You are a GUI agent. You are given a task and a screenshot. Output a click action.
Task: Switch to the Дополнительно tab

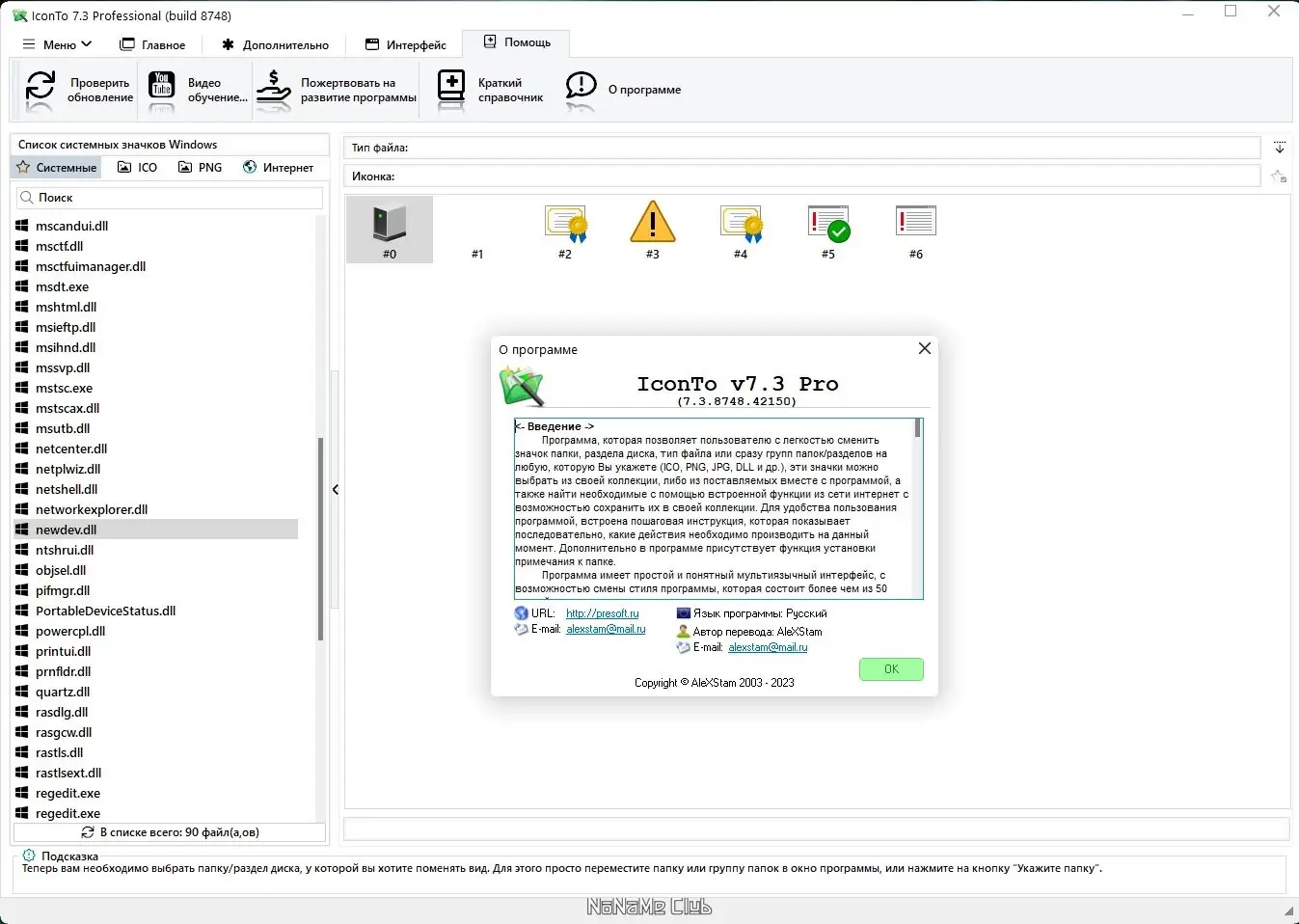275,44
